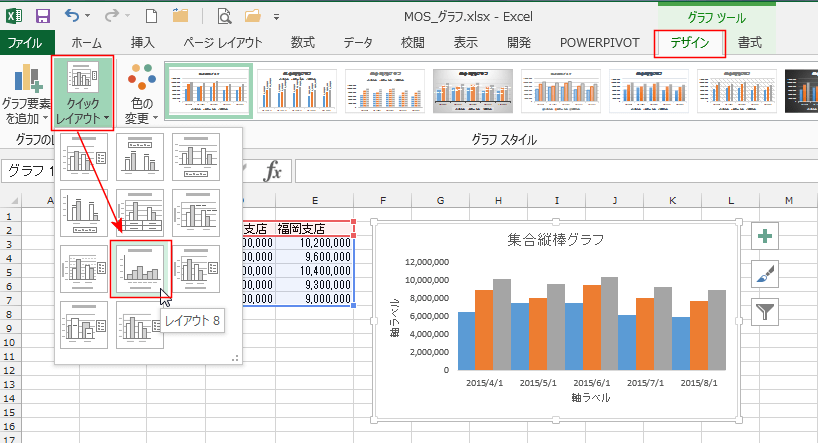The image size is (818, 443).
Task: Open the ファイル backstage menu
Action: 25,43
